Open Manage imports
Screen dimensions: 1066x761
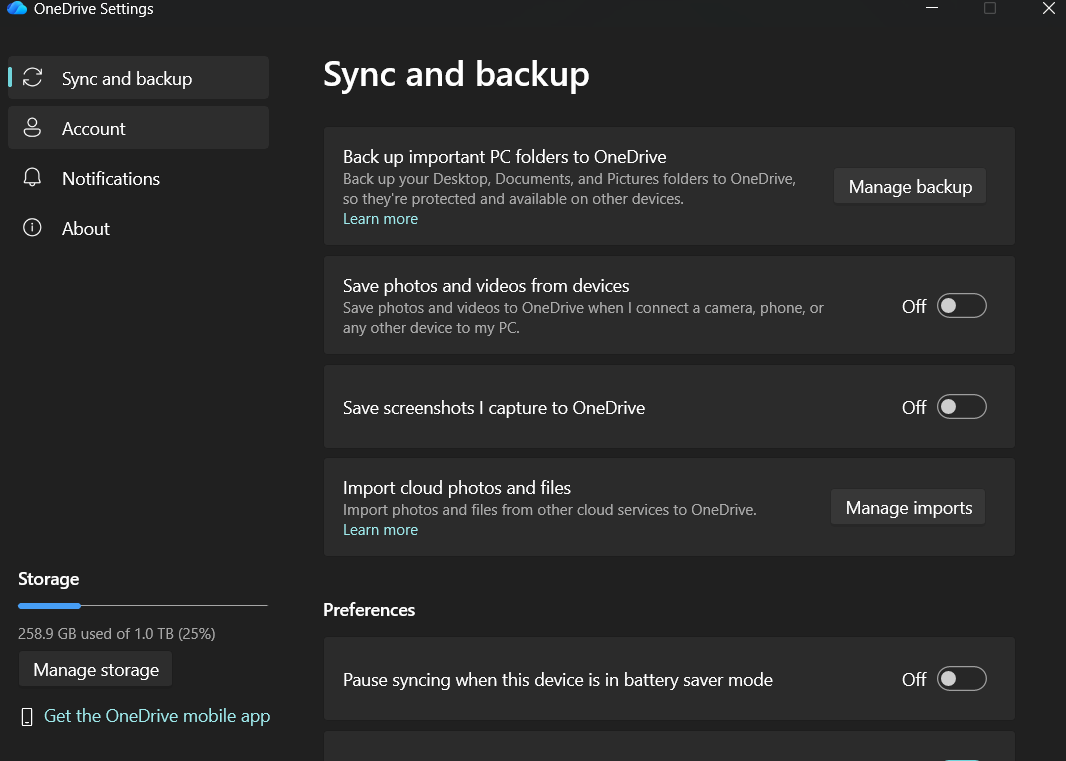[908, 507]
